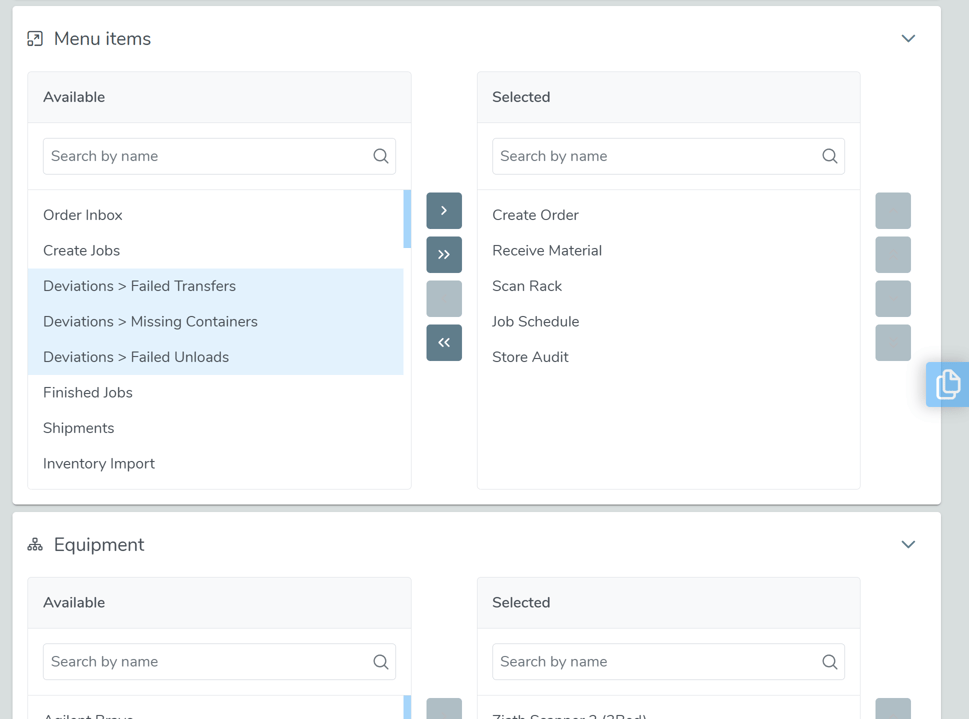Screen dimensions: 969x719
Task: Collapse the Equipment section chevron
Action: point(908,544)
